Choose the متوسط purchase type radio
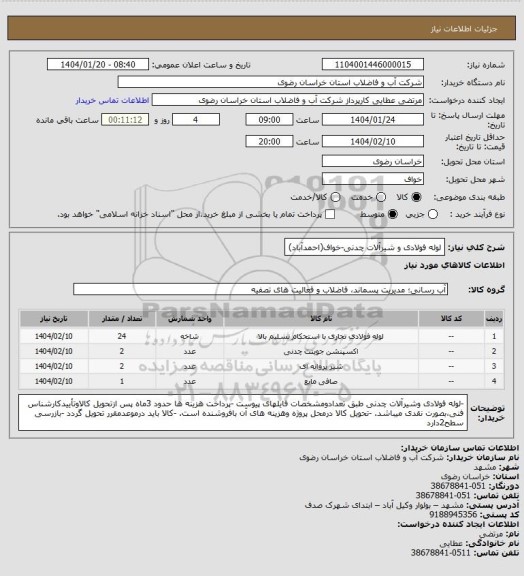This screenshot has width=524, height=576. click(393, 214)
